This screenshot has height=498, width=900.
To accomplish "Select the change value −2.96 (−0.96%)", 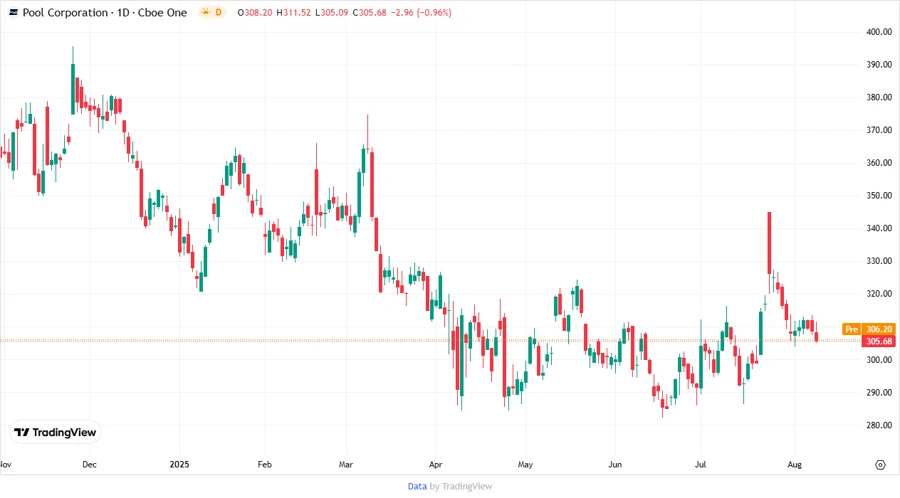I will (421, 12).
